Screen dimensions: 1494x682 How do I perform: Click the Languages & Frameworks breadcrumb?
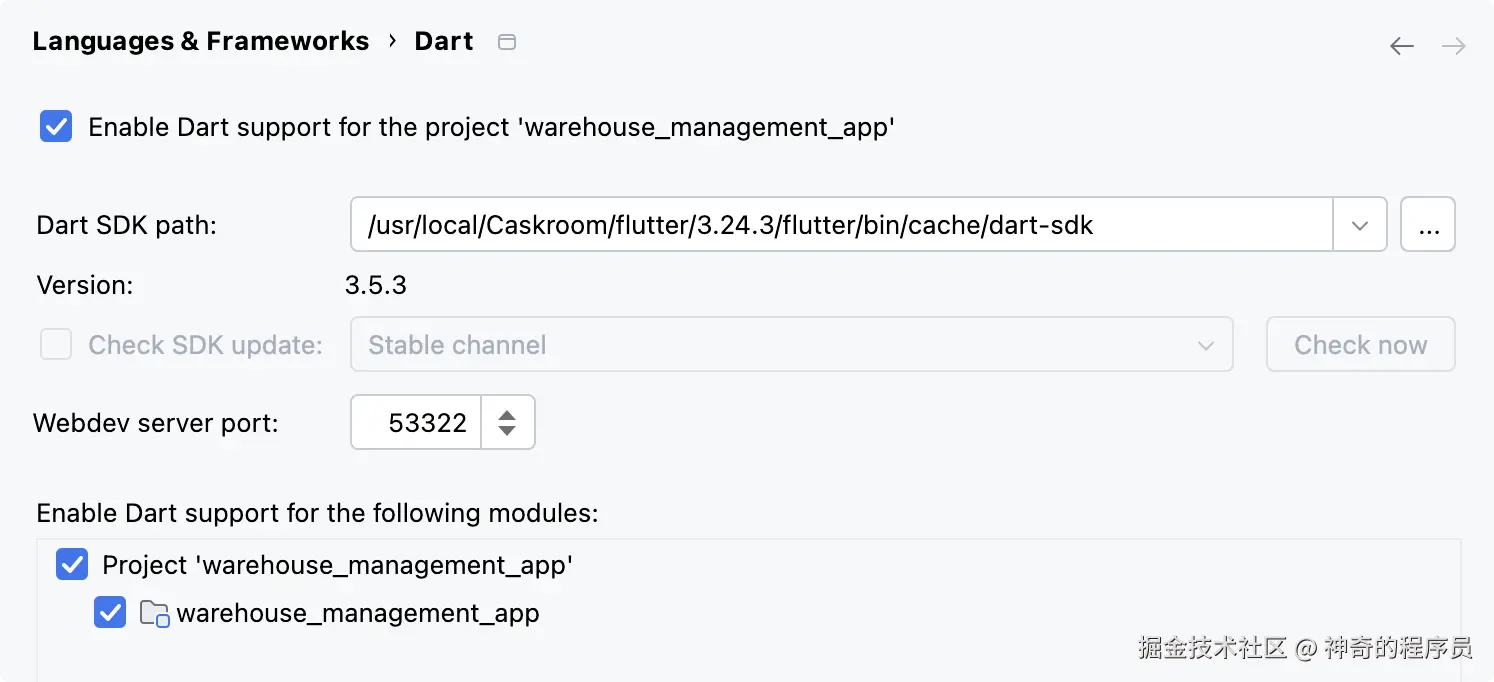pyautogui.click(x=200, y=42)
